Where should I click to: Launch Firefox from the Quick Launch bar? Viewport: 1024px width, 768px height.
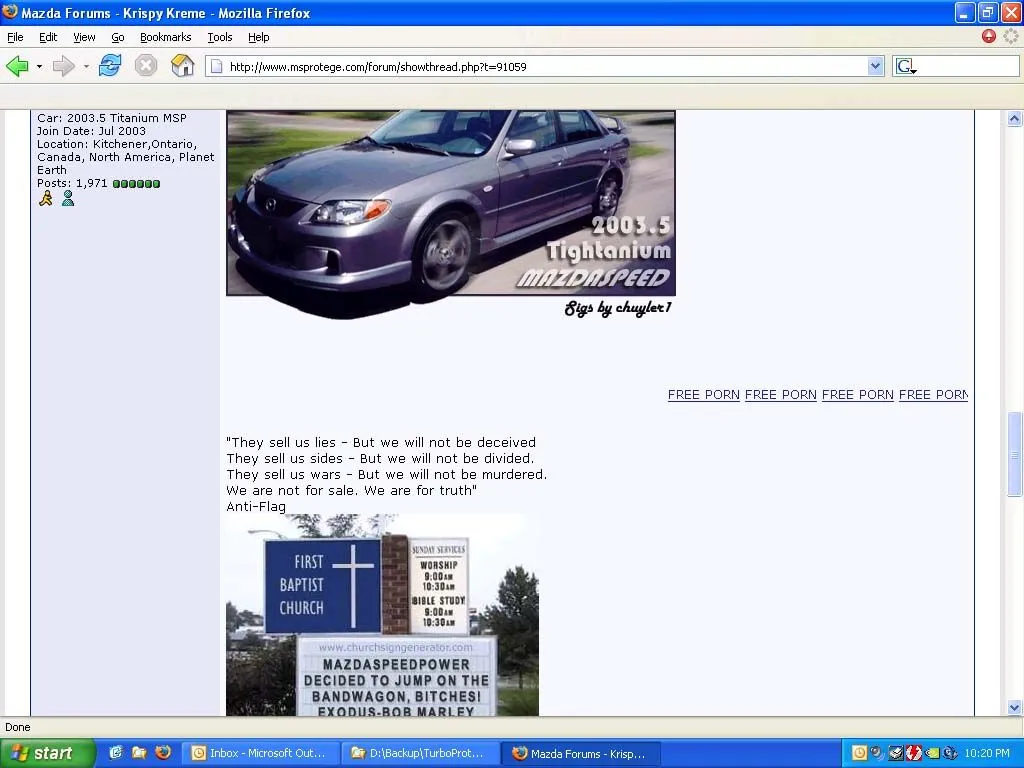pyautogui.click(x=162, y=753)
